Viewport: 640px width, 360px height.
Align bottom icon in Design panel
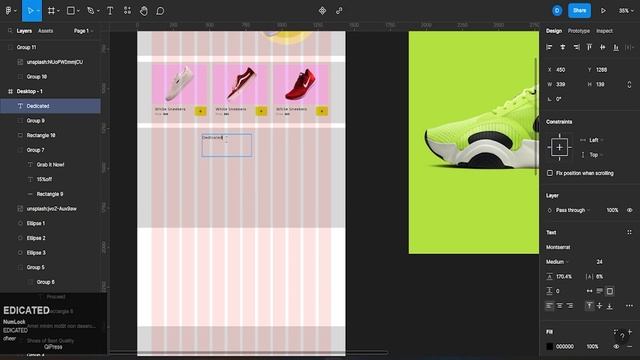(x=616, y=47)
